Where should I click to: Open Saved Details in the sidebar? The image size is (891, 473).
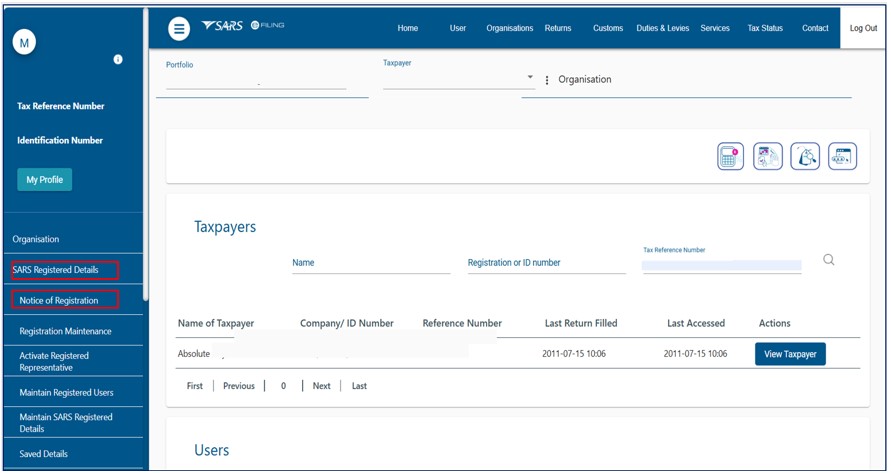[43, 454]
